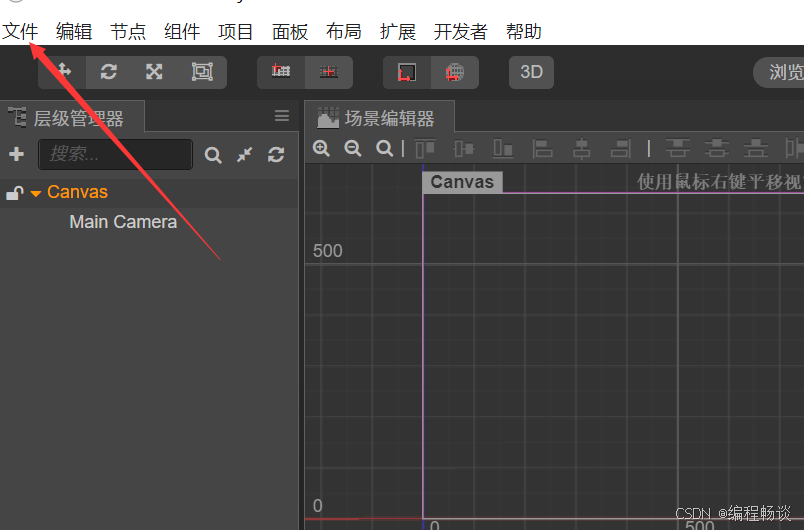This screenshot has width=804, height=530.
Task: Align selected nodes to right
Action: tap(620, 149)
